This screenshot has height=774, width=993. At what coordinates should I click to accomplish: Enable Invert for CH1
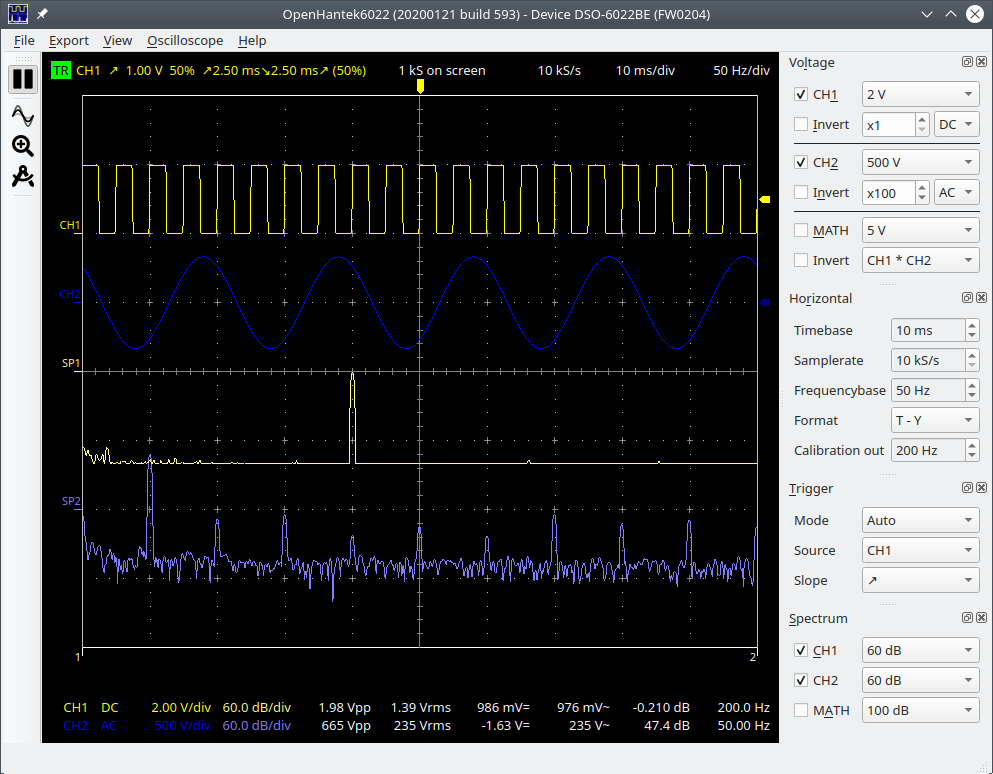[801, 124]
